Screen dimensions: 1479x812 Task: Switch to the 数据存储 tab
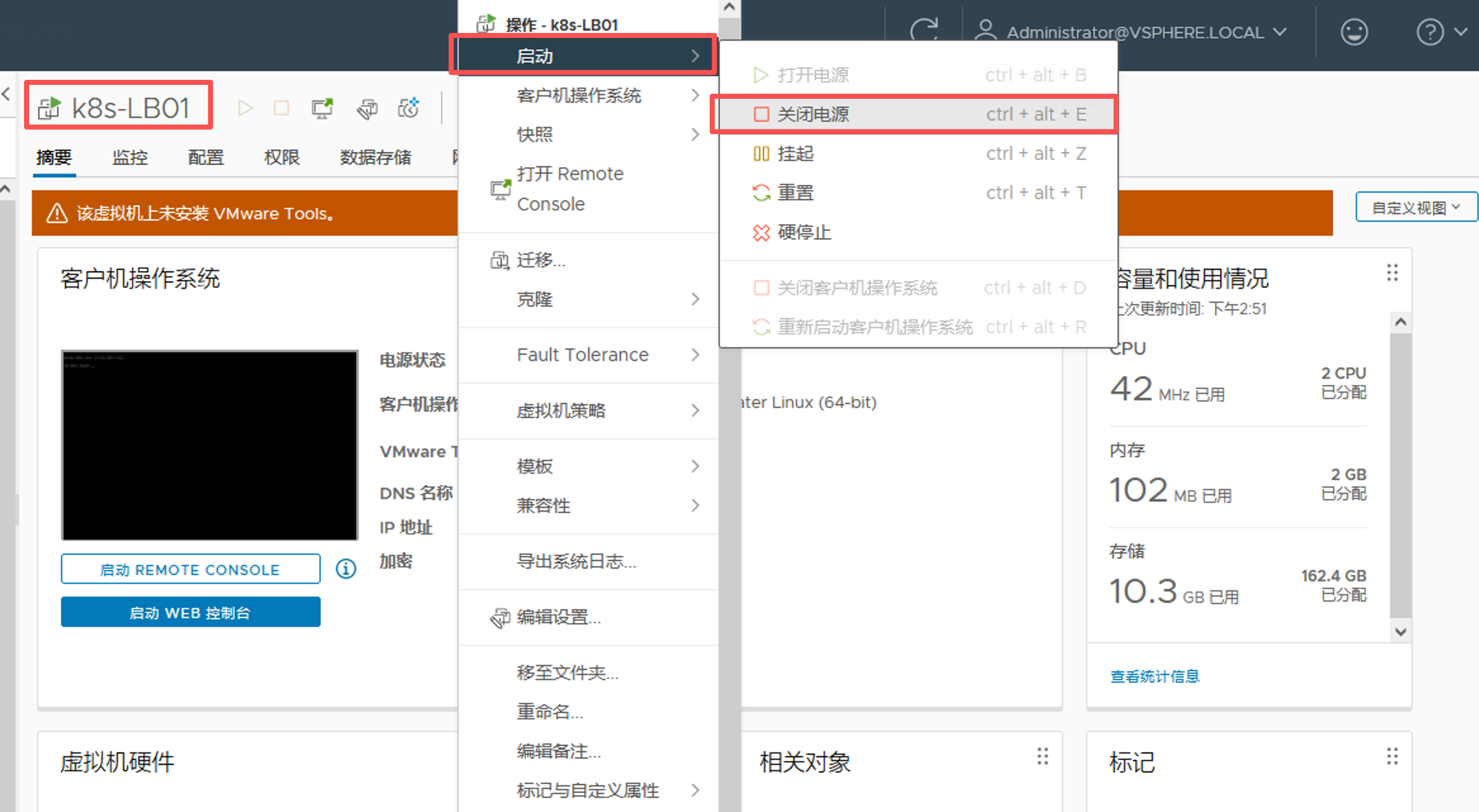tap(376, 157)
